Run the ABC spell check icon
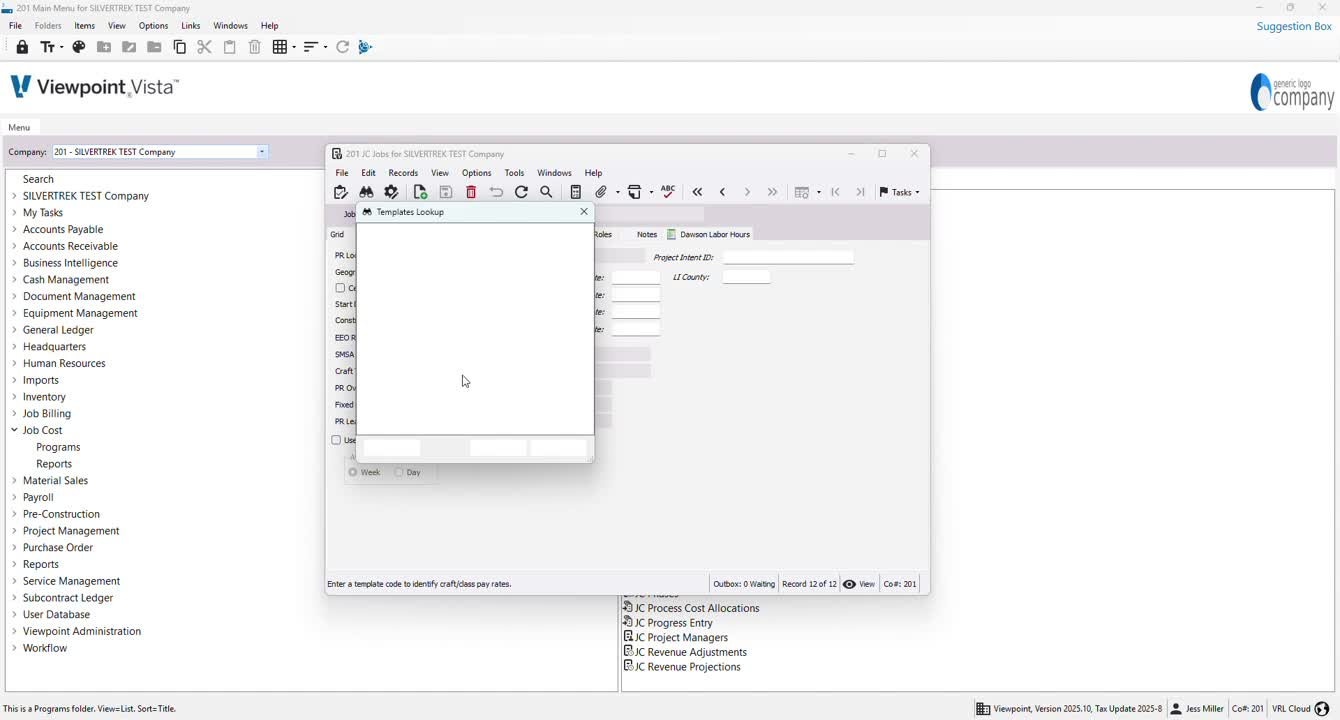This screenshot has width=1340, height=720. point(668,191)
